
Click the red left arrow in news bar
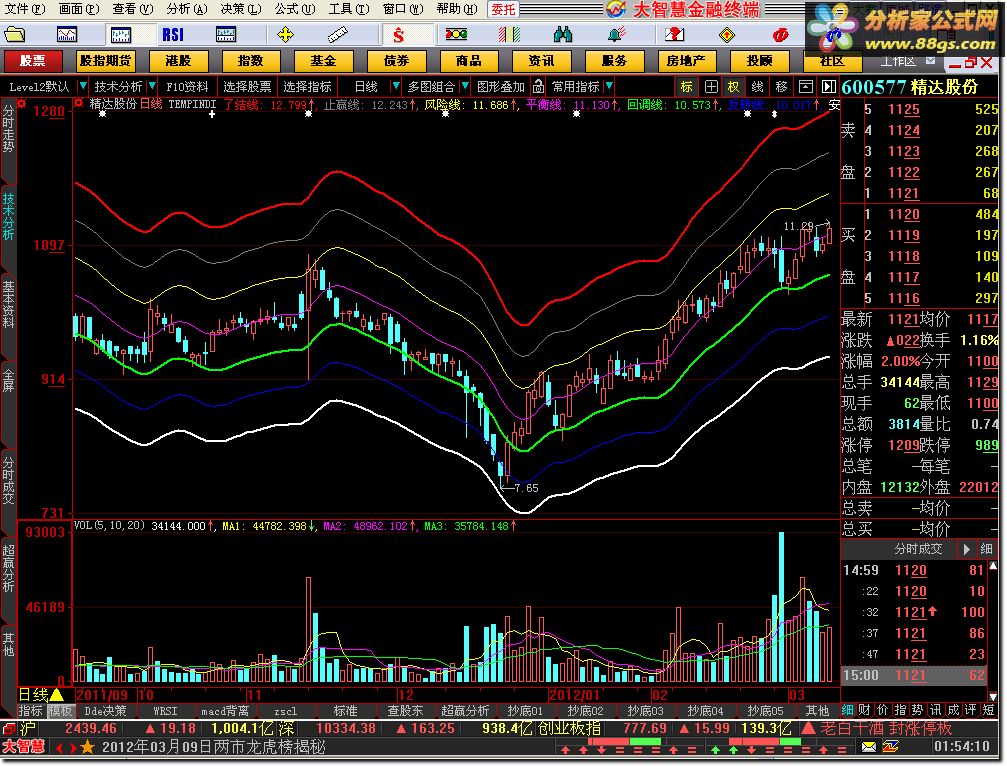(x=60, y=747)
